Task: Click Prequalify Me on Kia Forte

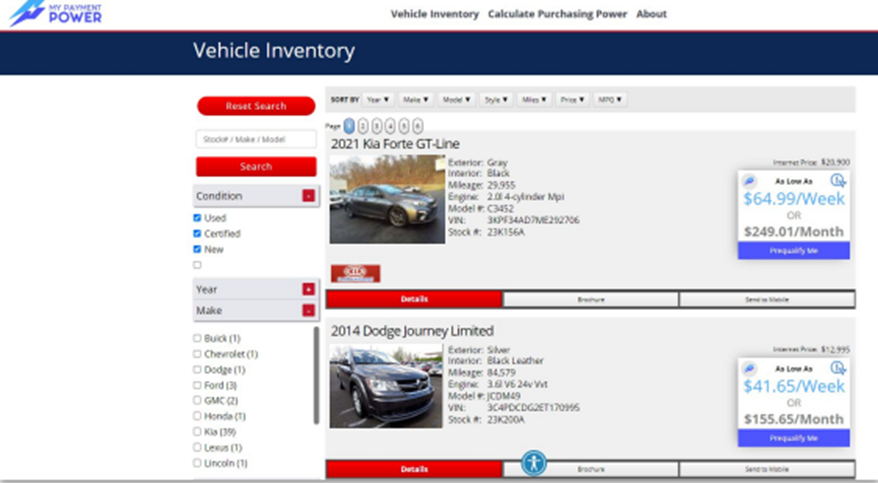Action: point(793,251)
